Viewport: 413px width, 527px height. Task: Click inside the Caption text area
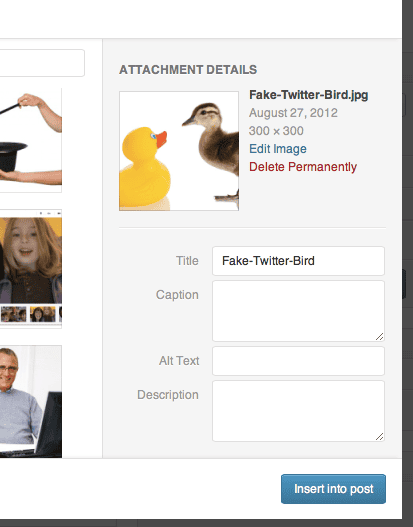[298, 311]
